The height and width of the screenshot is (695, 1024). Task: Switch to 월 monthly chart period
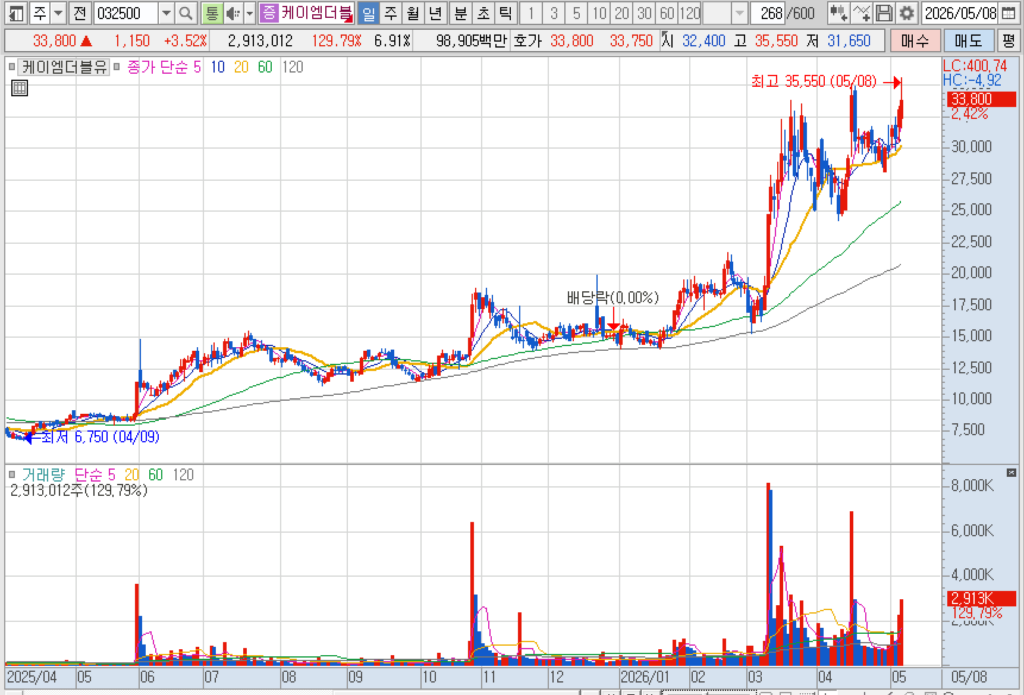point(413,12)
